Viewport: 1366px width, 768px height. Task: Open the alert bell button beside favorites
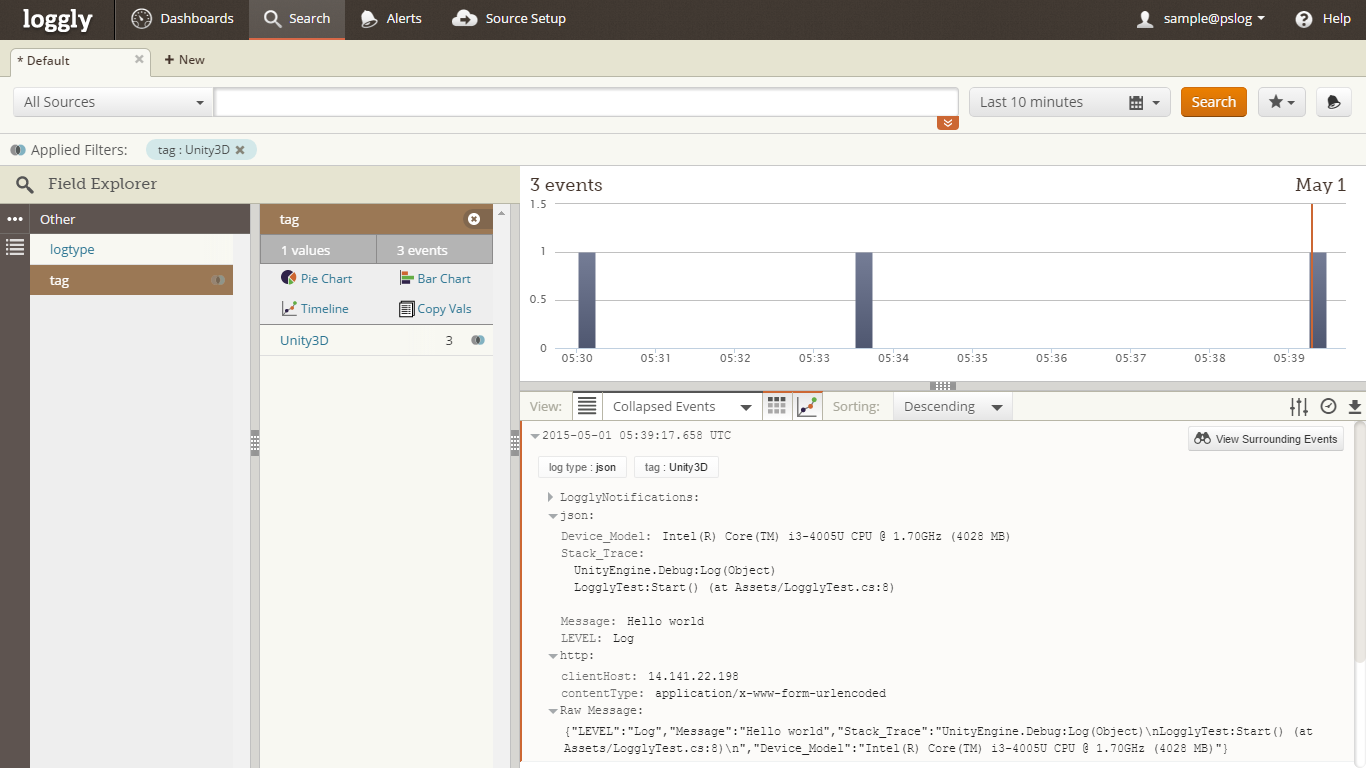coord(1333,102)
